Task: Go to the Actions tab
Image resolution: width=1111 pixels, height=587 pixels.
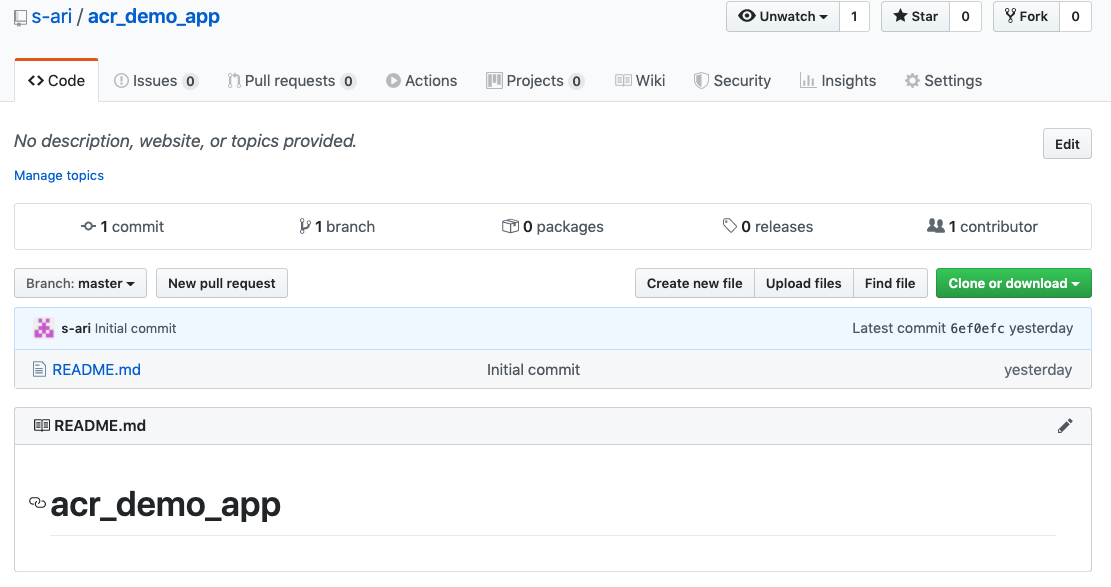Action: coord(422,81)
